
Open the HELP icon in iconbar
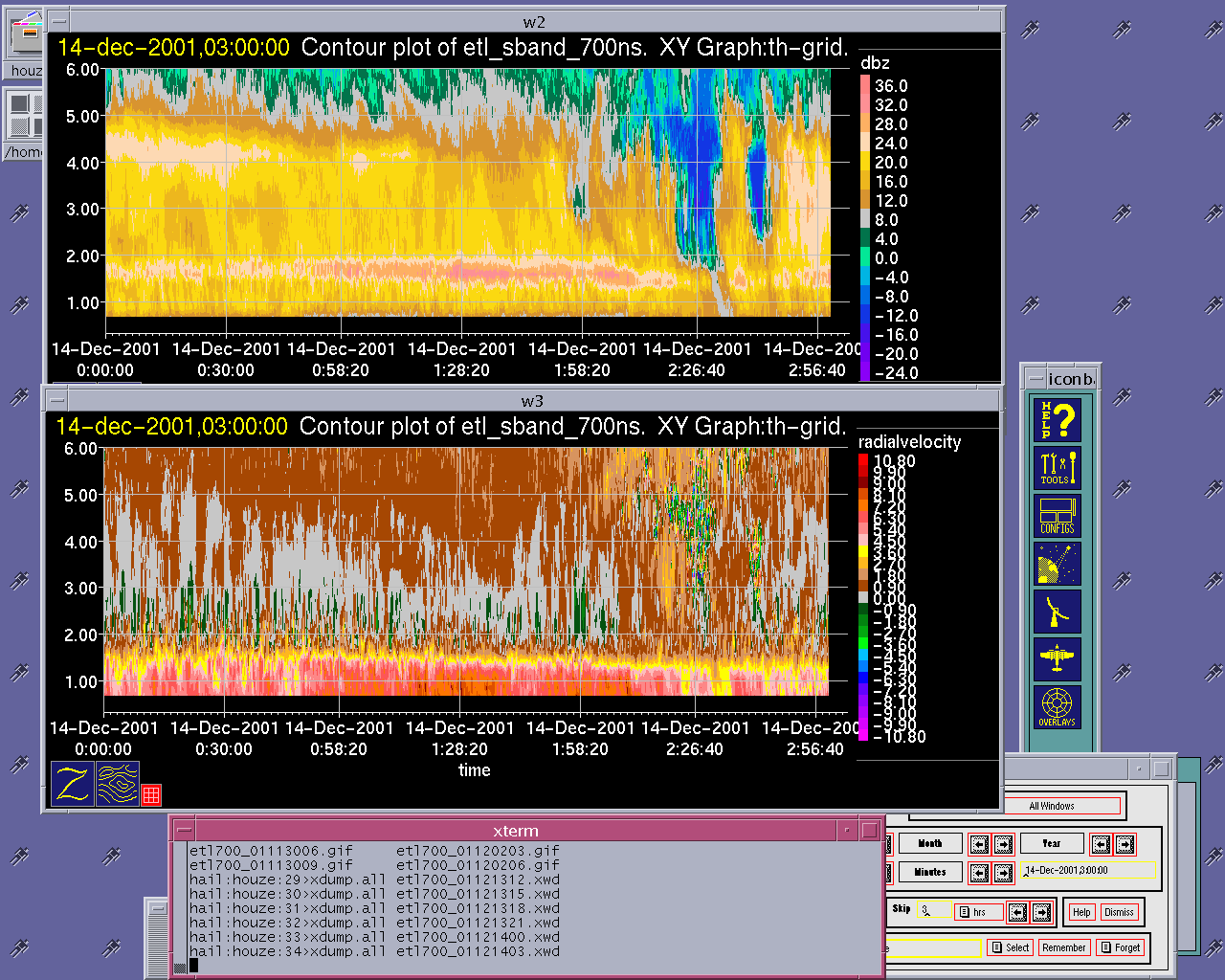[x=1058, y=420]
